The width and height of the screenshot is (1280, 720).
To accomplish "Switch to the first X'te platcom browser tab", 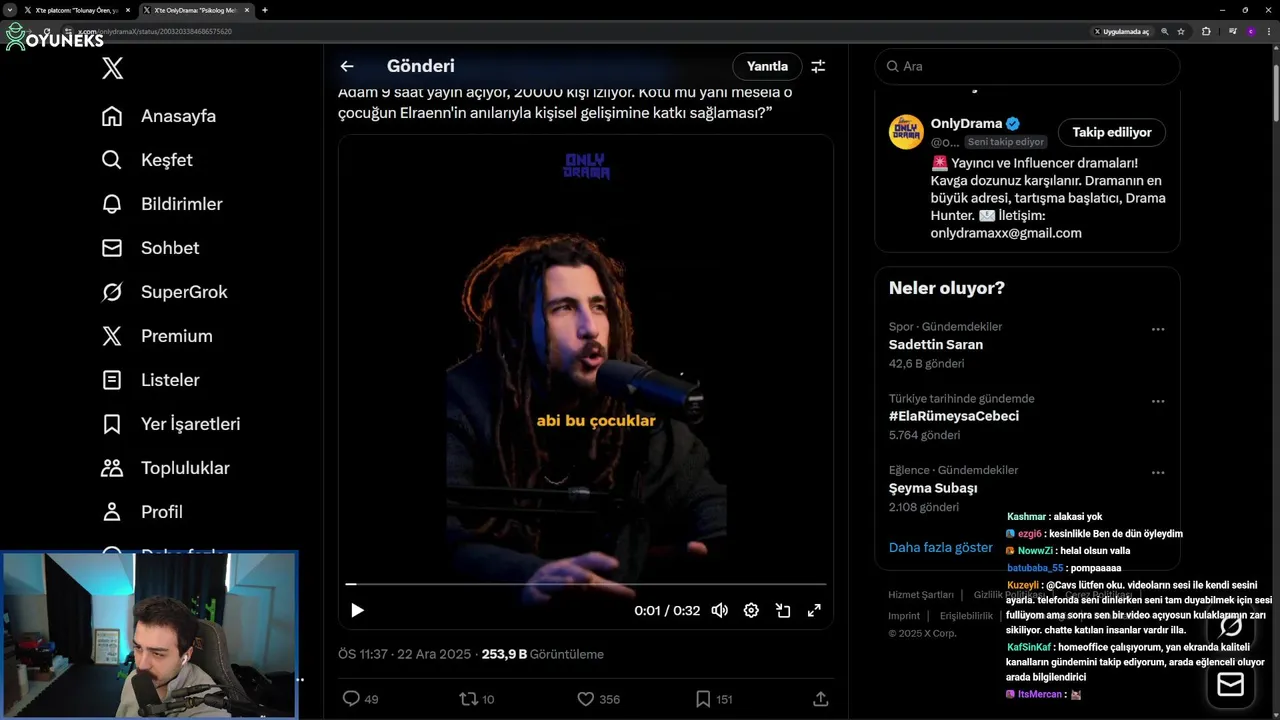I will click(77, 10).
